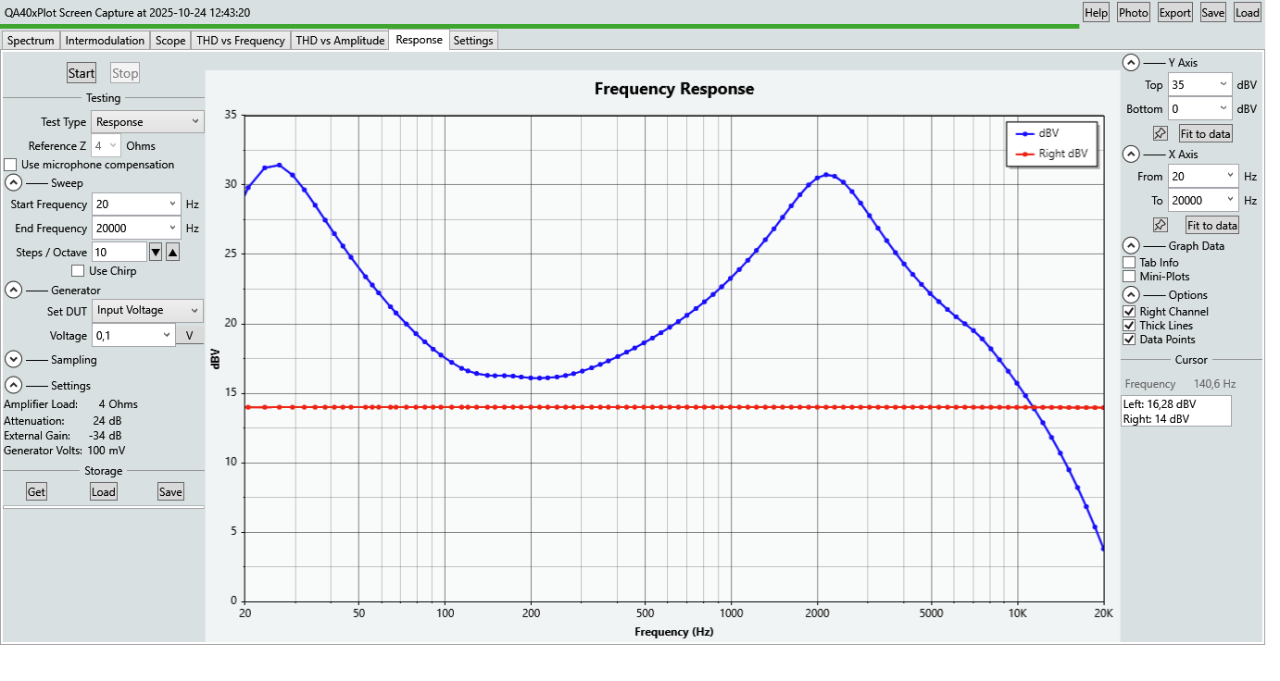Collapse the Sweep section chevron
The width and height of the screenshot is (1280, 681).
(13, 183)
